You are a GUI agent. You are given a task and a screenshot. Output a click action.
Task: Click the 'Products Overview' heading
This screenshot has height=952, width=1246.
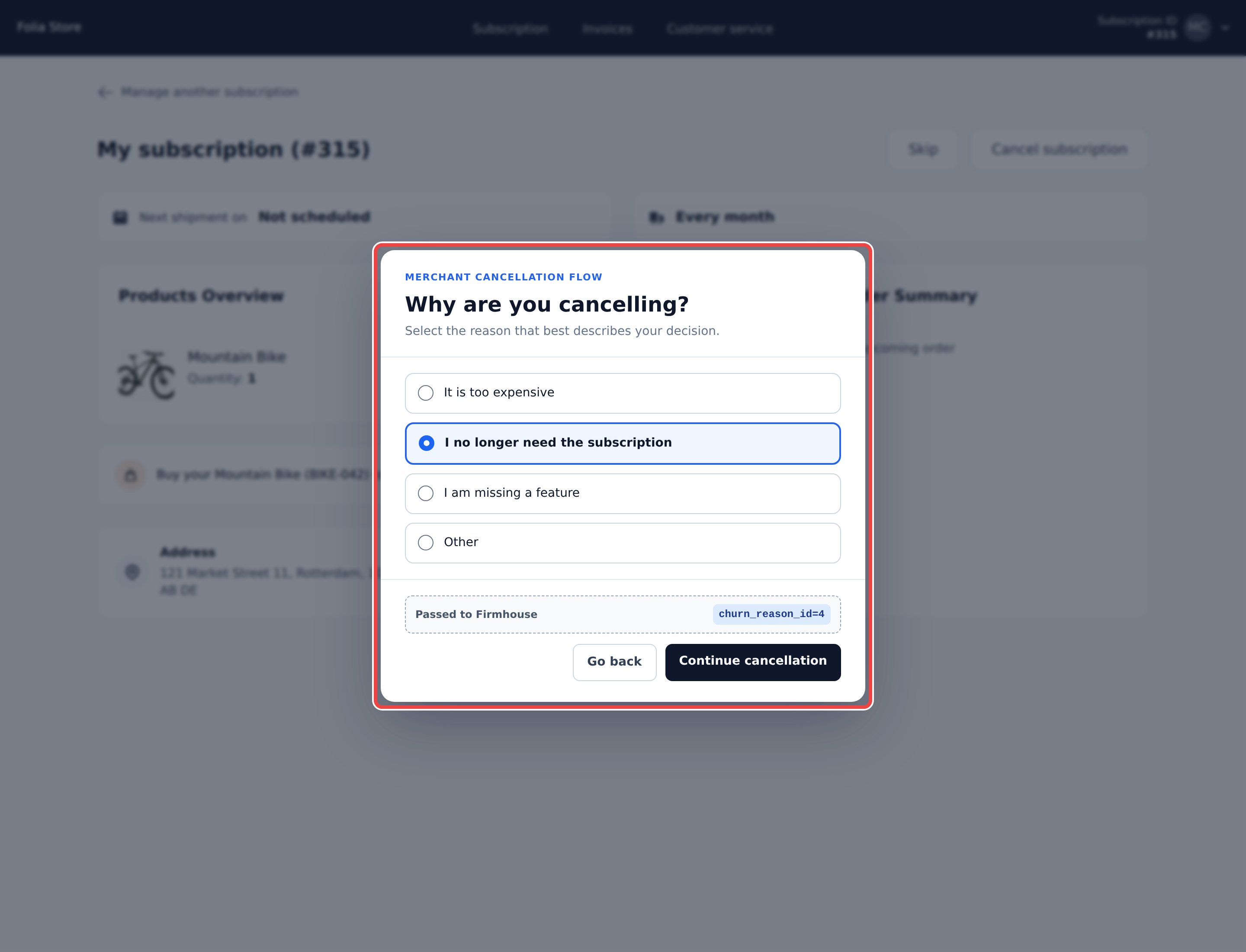pos(201,296)
